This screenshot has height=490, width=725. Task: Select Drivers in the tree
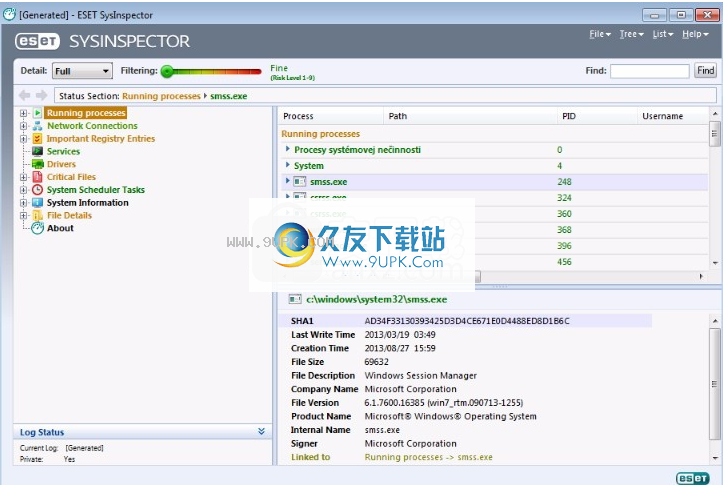(x=61, y=164)
